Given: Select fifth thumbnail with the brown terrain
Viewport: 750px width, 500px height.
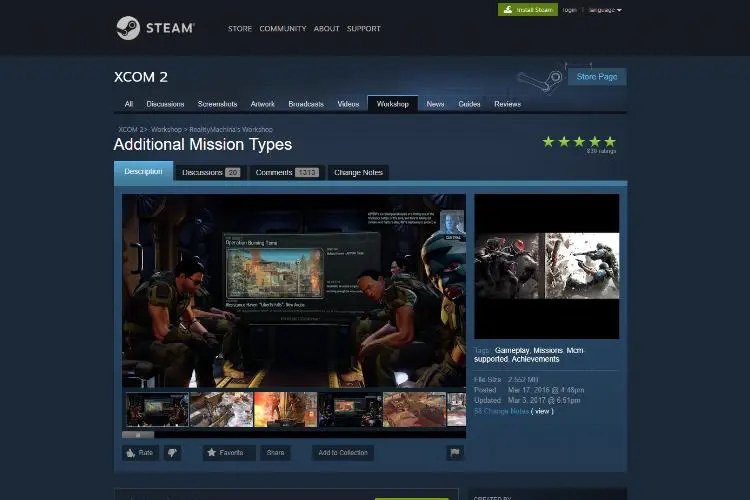Looking at the screenshot, I should [414, 410].
